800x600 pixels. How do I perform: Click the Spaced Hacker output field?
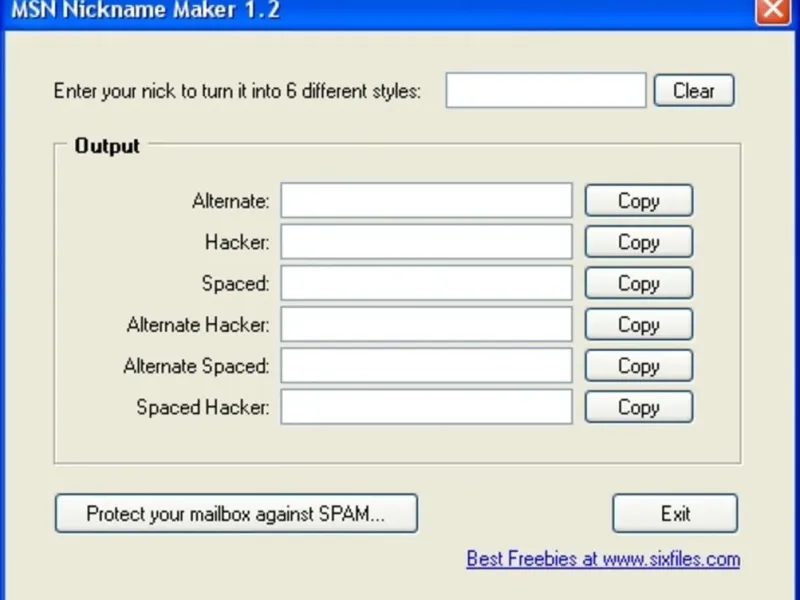[x=427, y=407]
